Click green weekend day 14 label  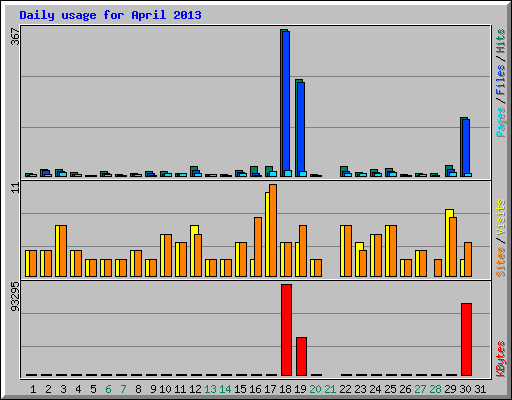[x=225, y=389]
